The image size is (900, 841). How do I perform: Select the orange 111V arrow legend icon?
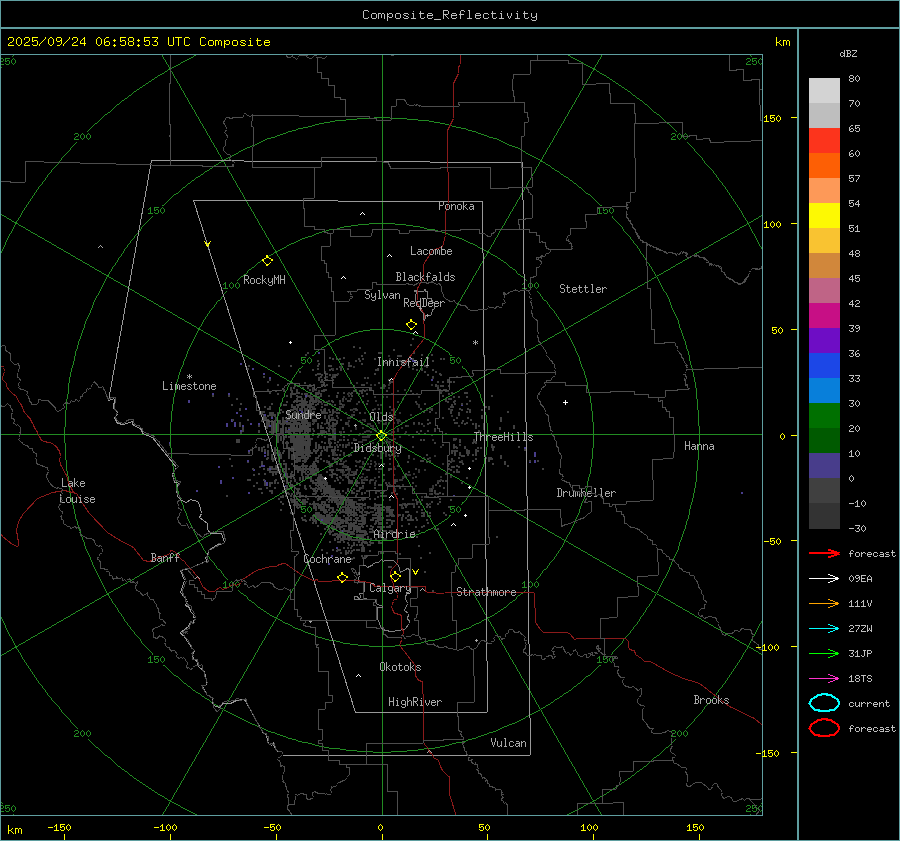[824, 603]
